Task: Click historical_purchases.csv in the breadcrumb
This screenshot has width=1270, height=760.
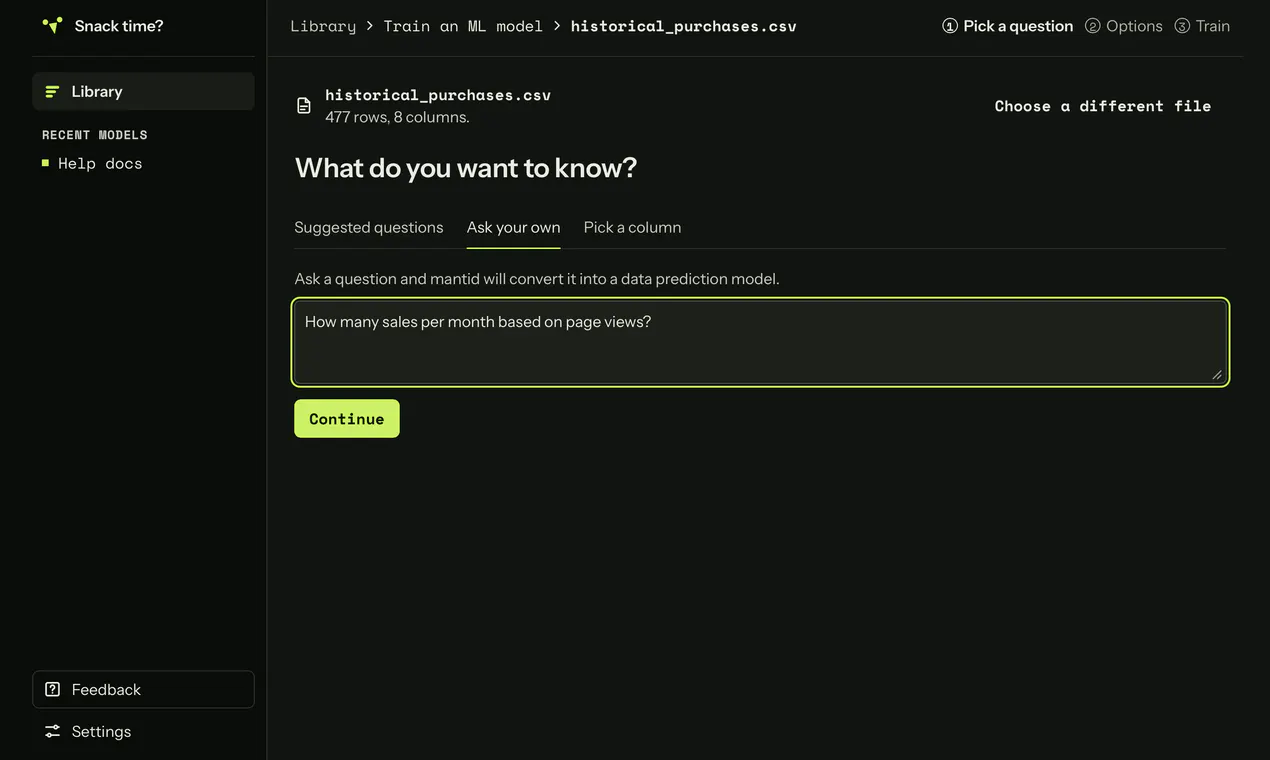Action: tap(684, 26)
